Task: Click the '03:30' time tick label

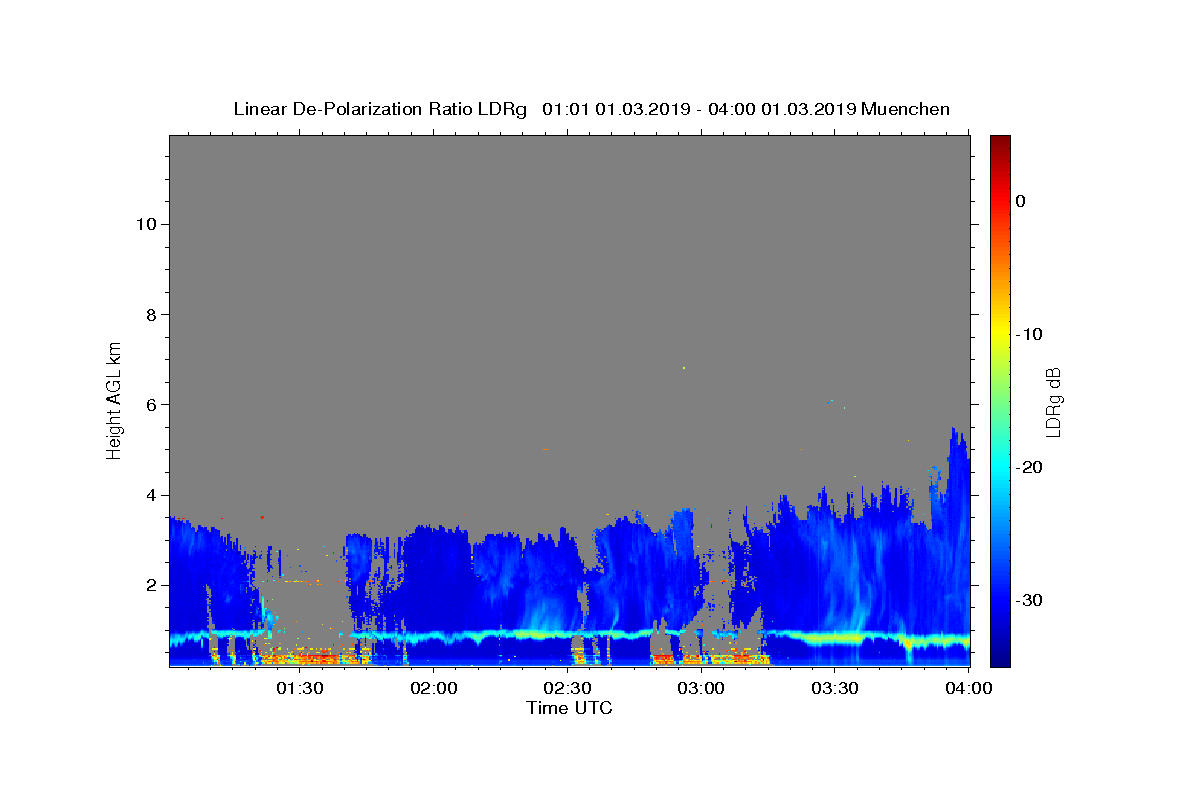Action: pos(835,689)
